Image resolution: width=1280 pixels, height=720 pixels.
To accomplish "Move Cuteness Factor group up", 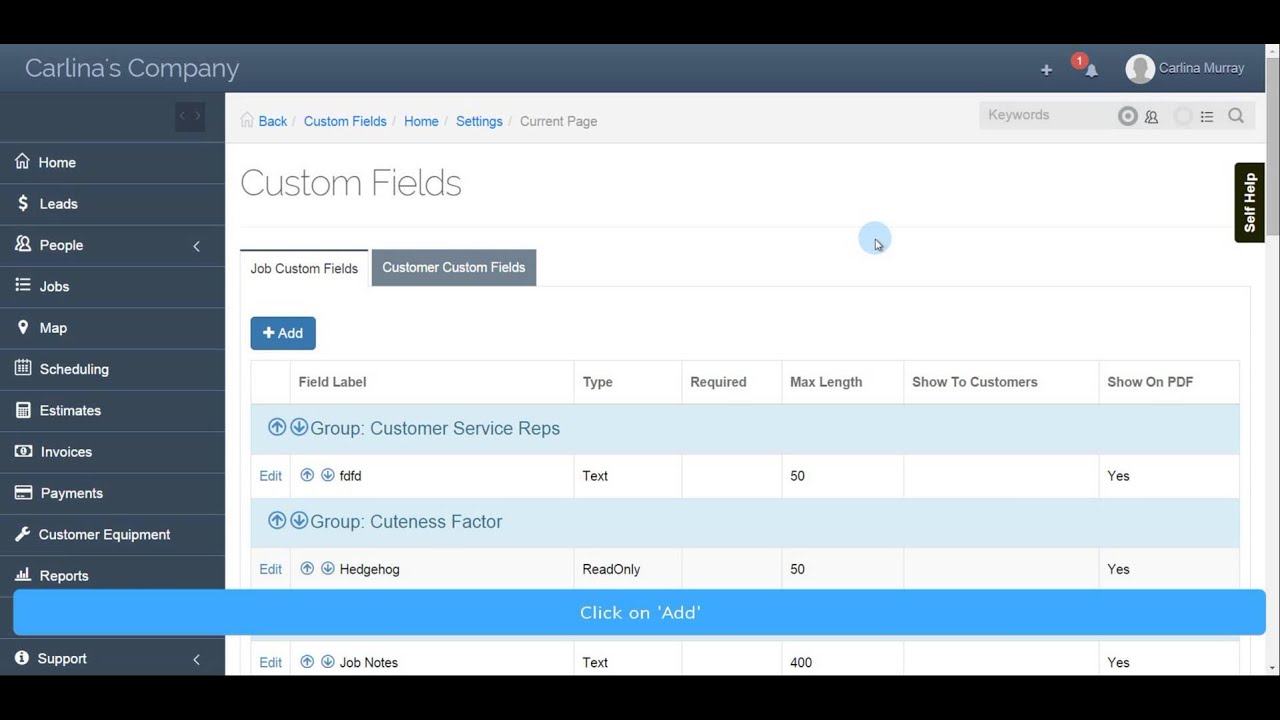I will pyautogui.click(x=277, y=520).
